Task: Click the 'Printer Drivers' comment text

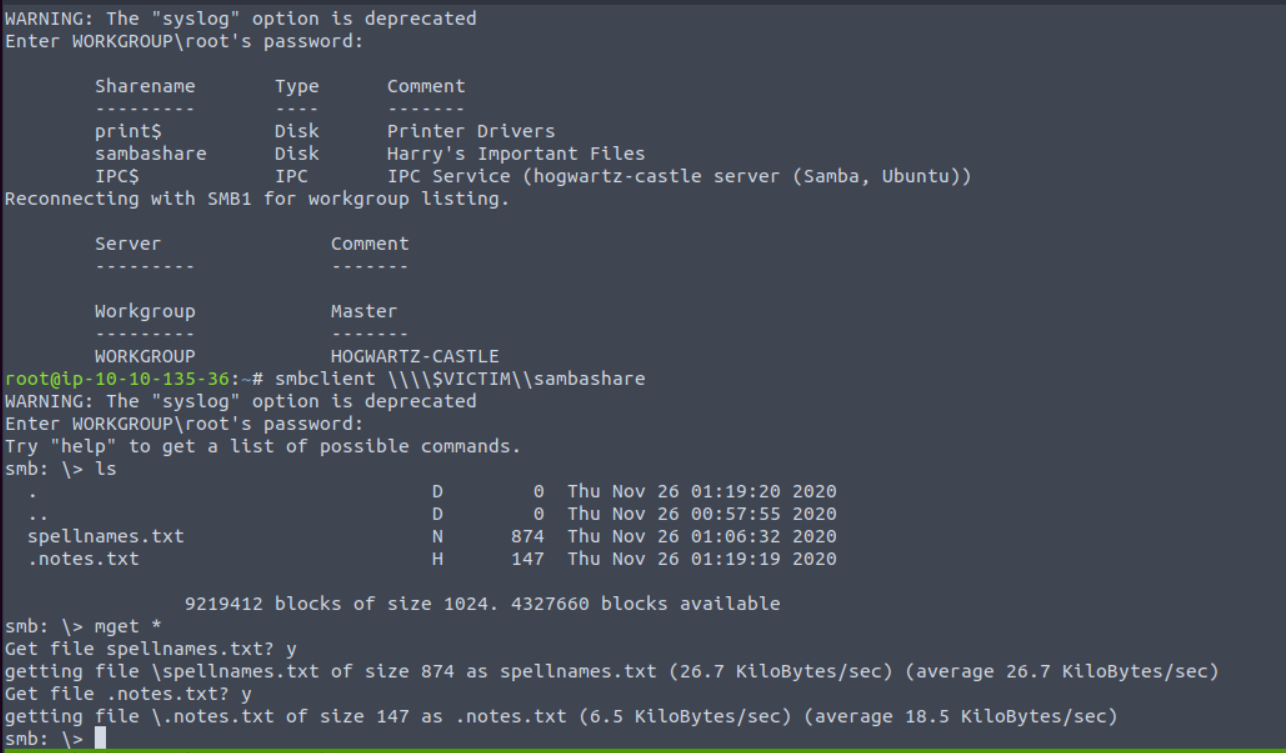Action: [x=471, y=131]
